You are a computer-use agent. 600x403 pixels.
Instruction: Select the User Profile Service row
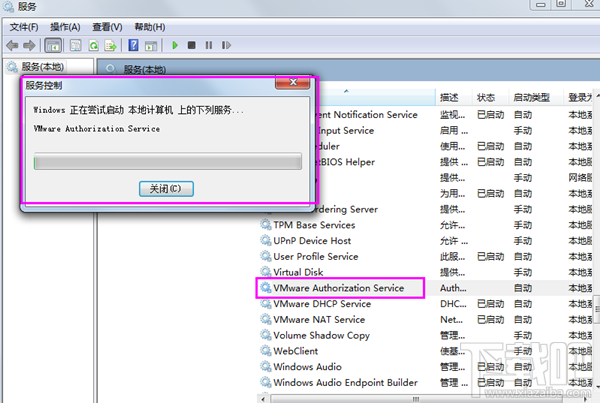click(x=426, y=256)
